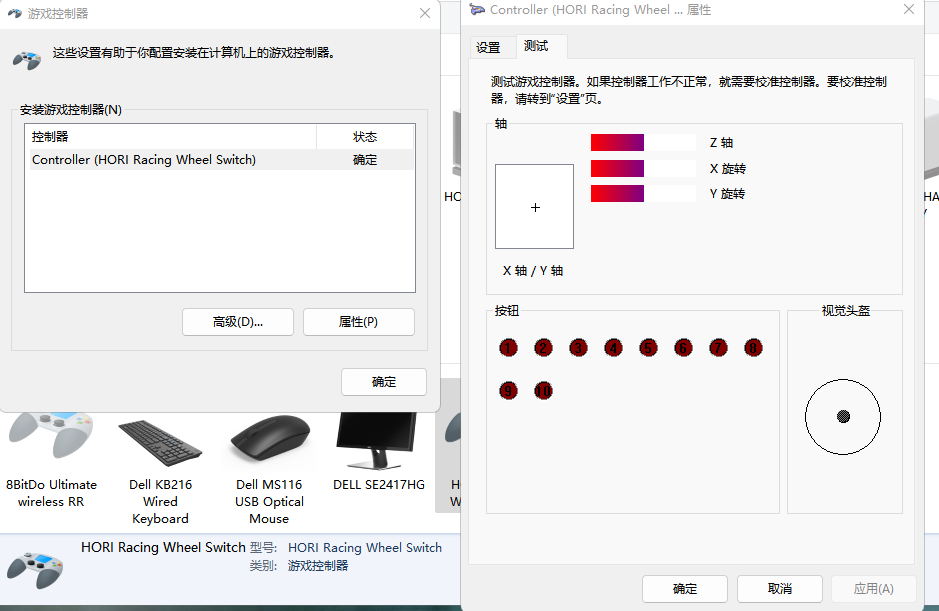Select the HORI Racing Wheel Switch controller row
This screenshot has height=611, width=939.
coord(222,160)
